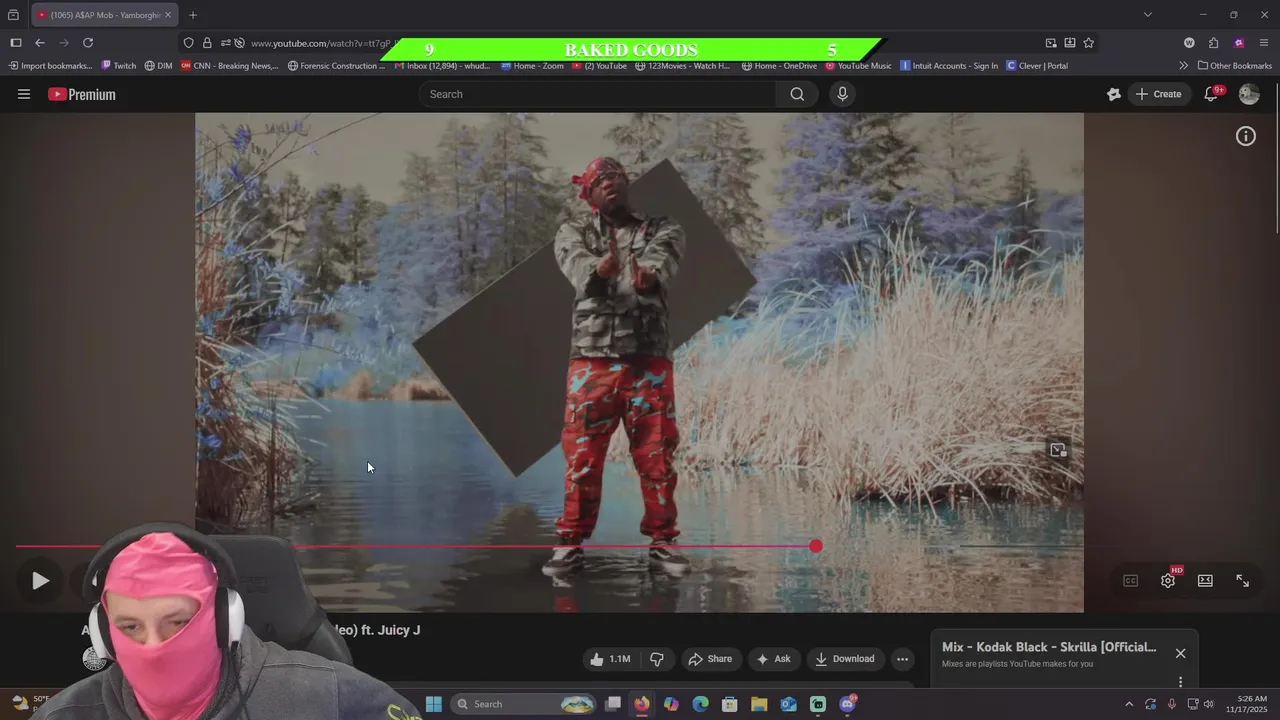Toggle theater mode on the player
The height and width of the screenshot is (720, 1280).
click(x=1205, y=581)
